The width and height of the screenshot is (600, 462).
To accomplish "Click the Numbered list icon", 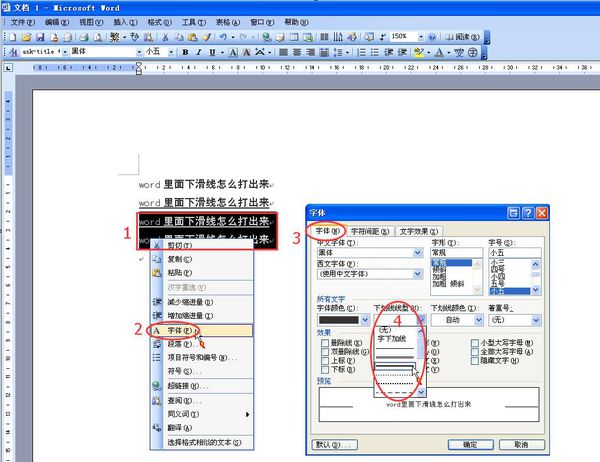I will [361, 52].
